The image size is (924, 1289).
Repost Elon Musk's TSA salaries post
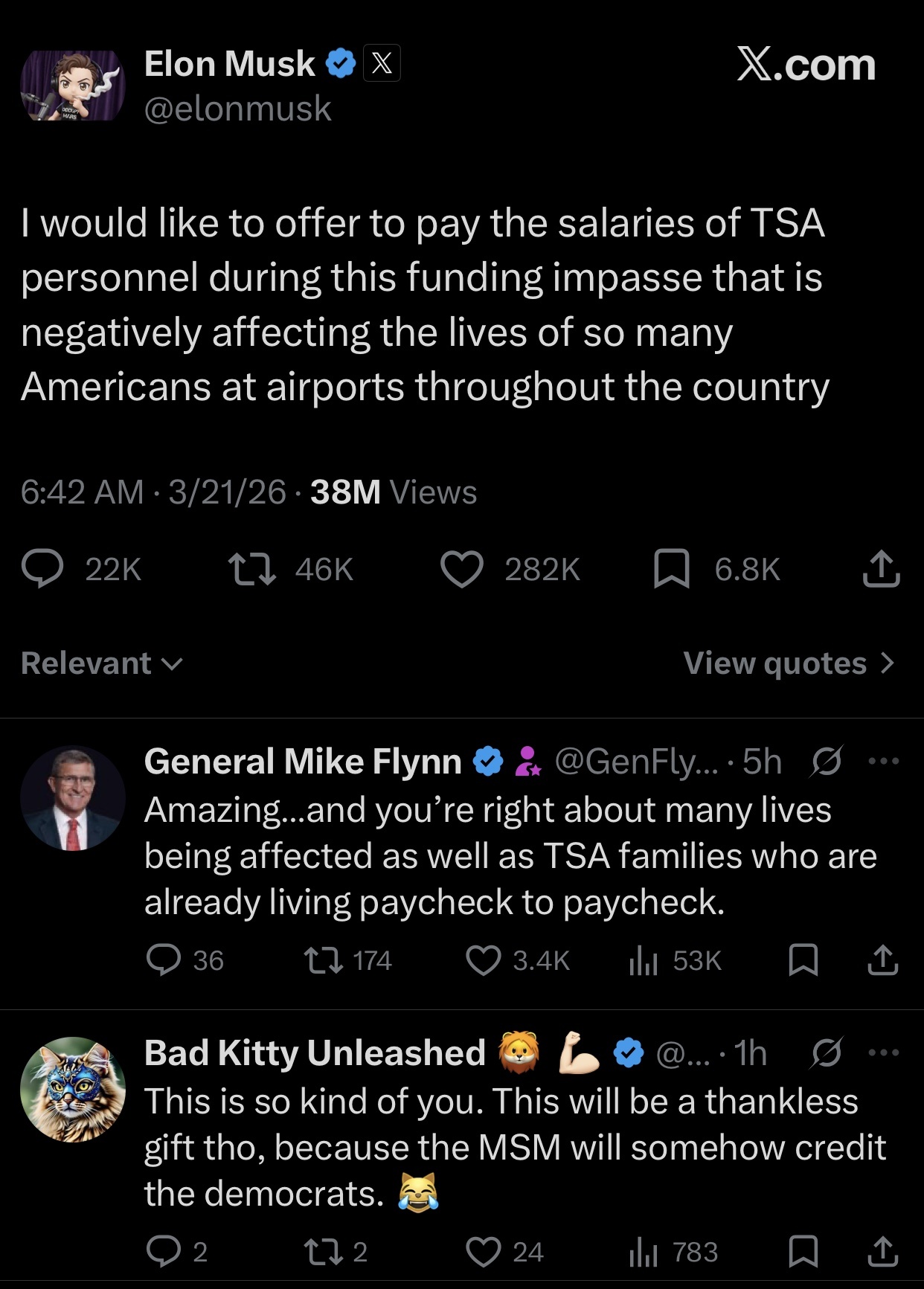click(x=251, y=570)
